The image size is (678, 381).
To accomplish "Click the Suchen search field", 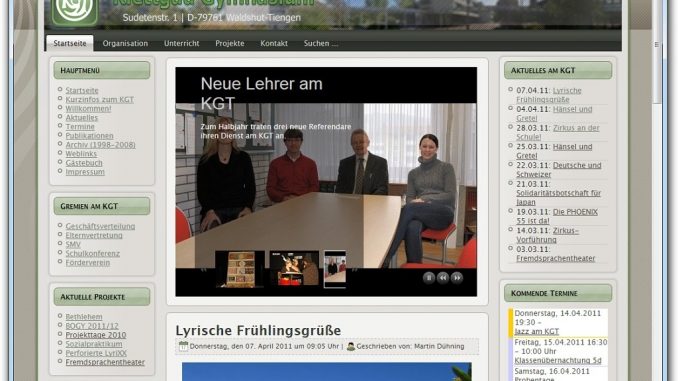I will click(320, 43).
